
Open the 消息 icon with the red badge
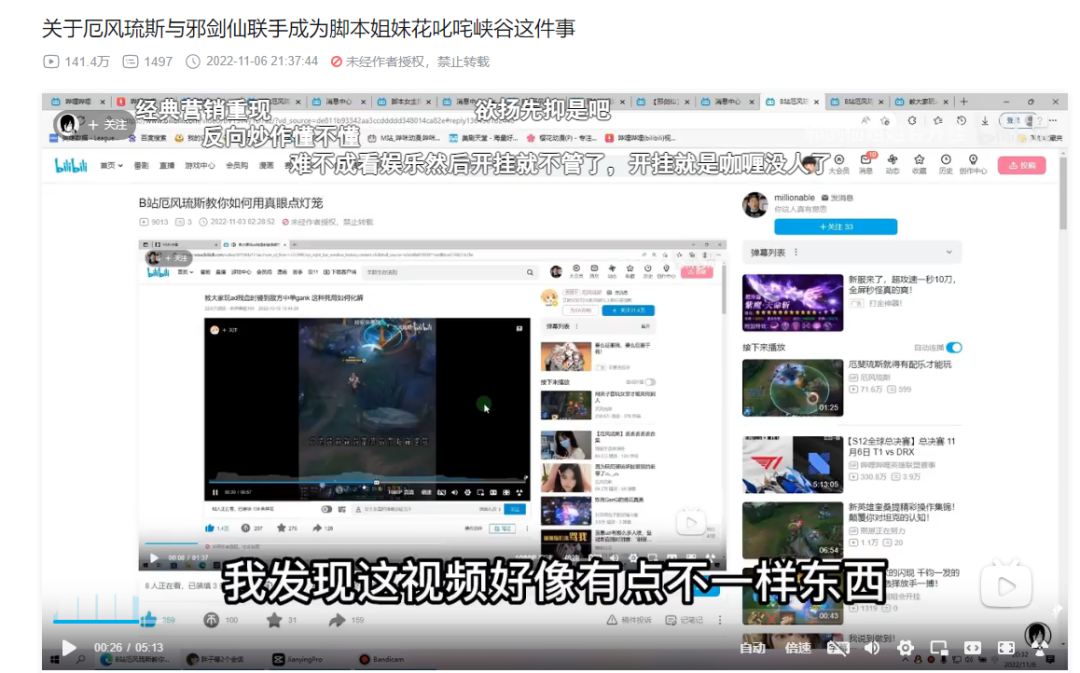click(866, 165)
